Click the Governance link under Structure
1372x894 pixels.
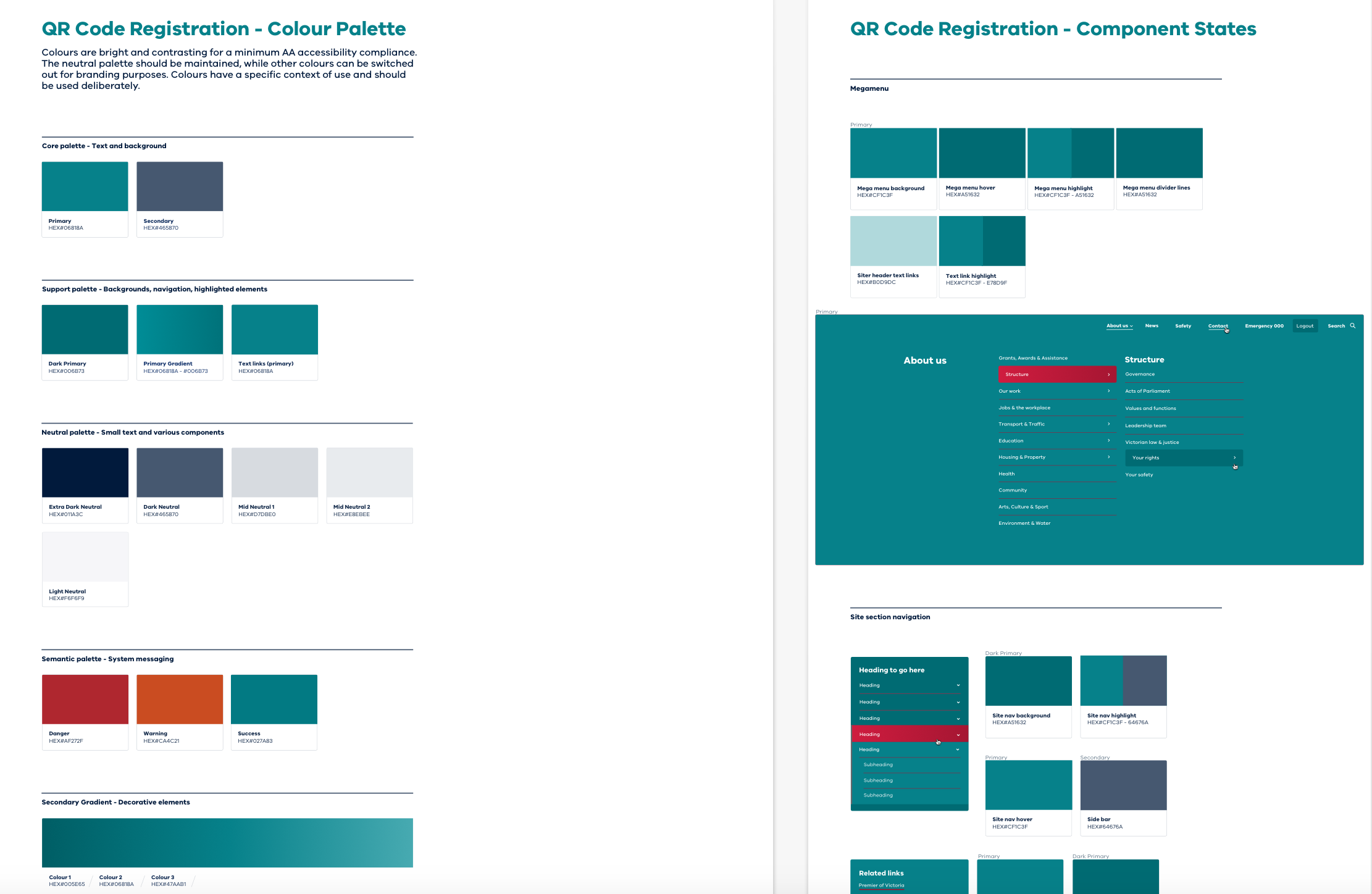(x=1139, y=374)
